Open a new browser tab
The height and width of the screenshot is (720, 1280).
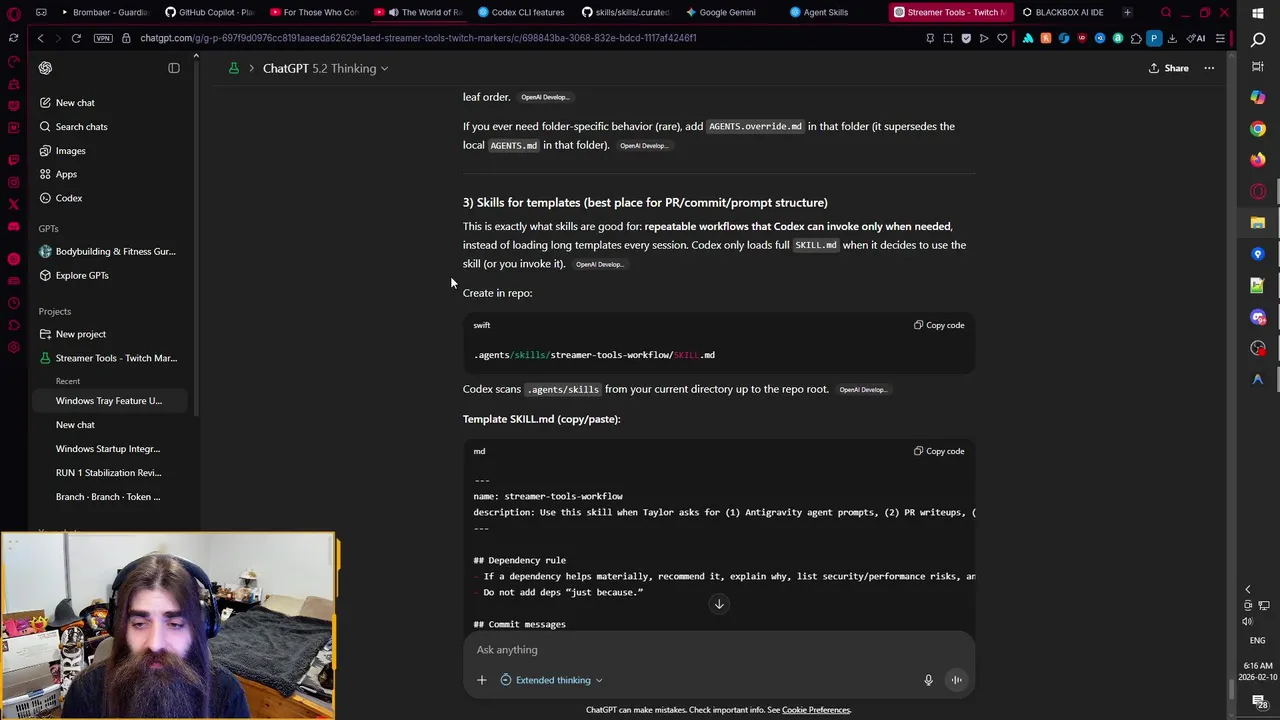1127,12
